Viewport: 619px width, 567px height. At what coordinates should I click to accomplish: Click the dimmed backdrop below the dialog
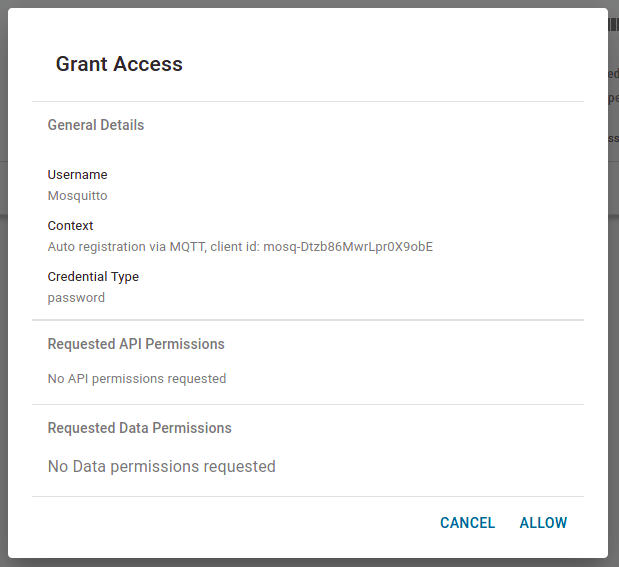click(x=300, y=562)
